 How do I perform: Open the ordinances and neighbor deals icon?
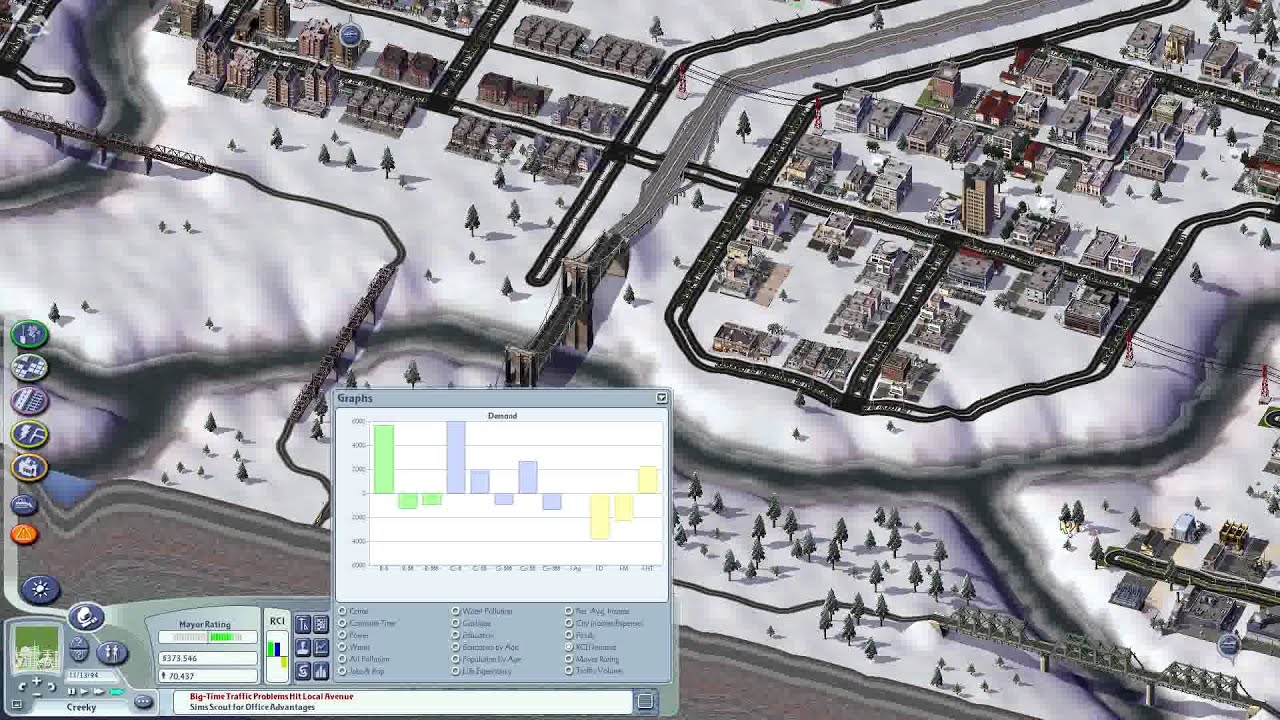click(303, 624)
